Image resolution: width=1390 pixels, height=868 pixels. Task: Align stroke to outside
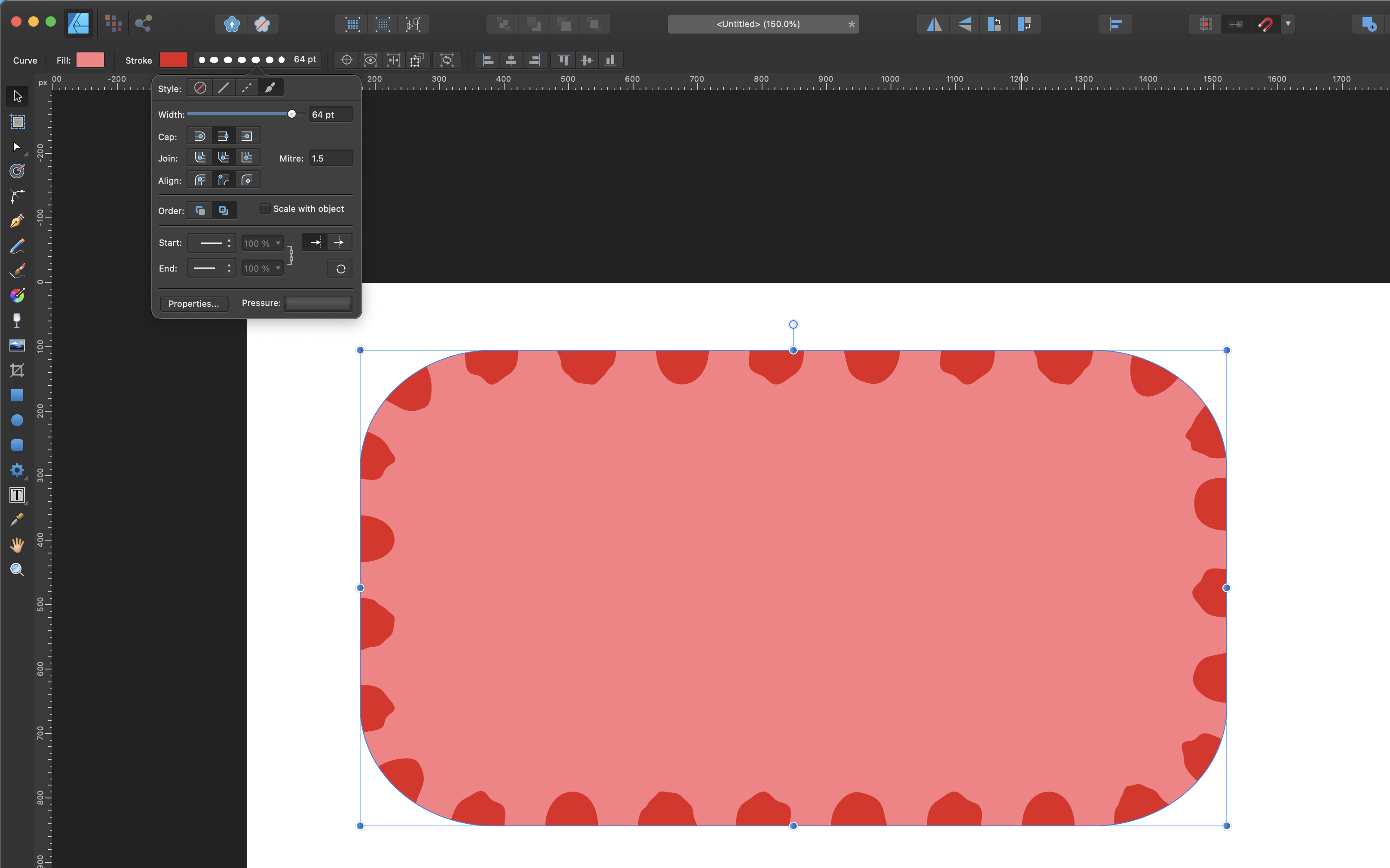247,180
